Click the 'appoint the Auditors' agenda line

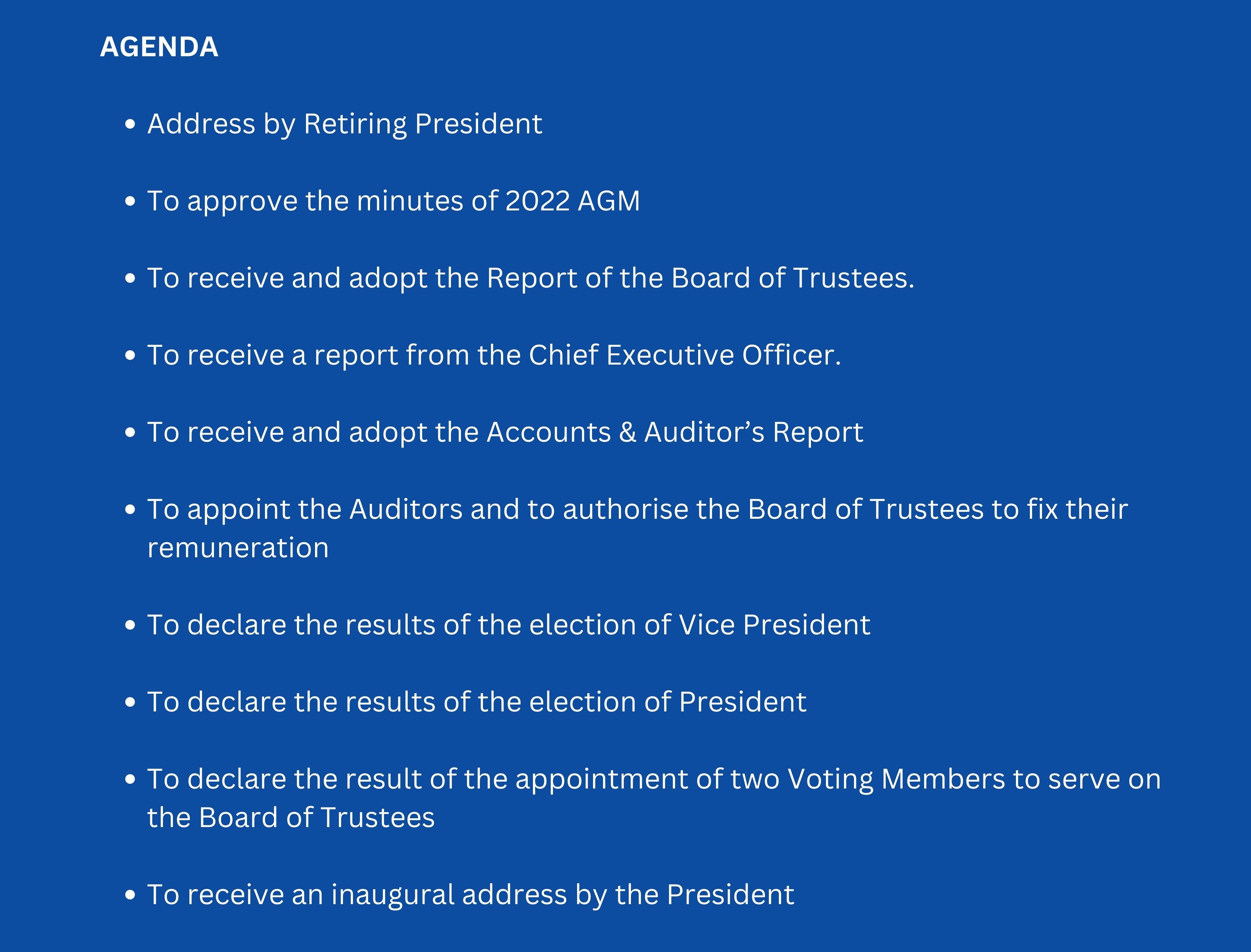point(638,509)
